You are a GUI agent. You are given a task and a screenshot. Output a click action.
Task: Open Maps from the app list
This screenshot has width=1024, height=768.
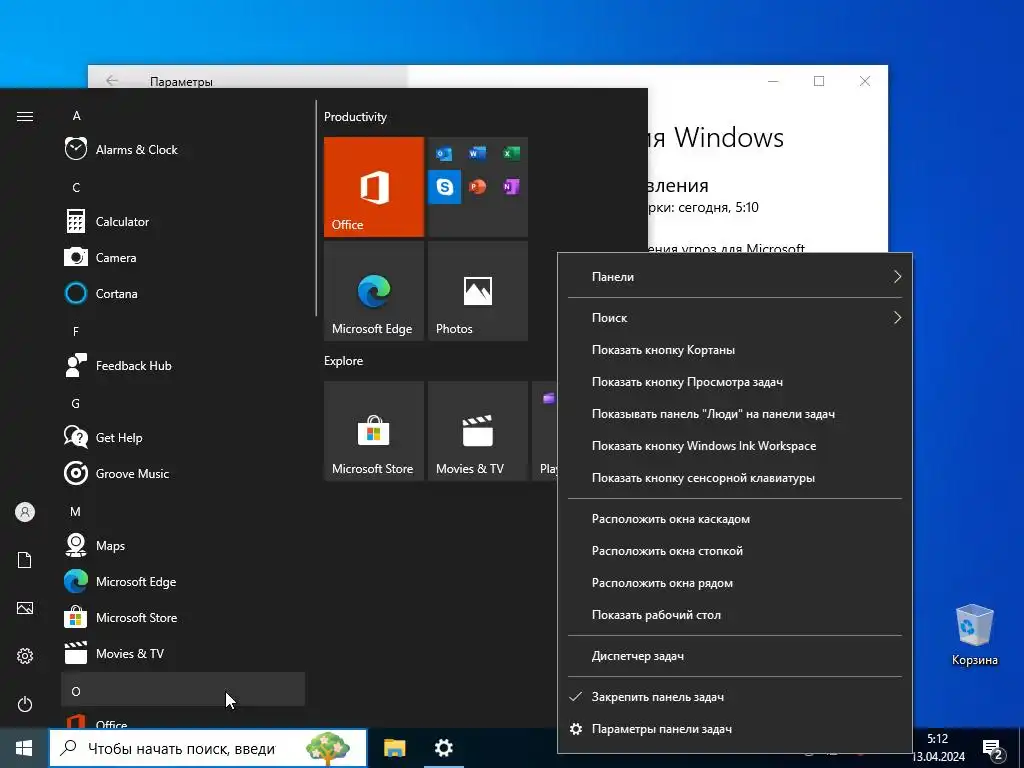click(x=183, y=545)
